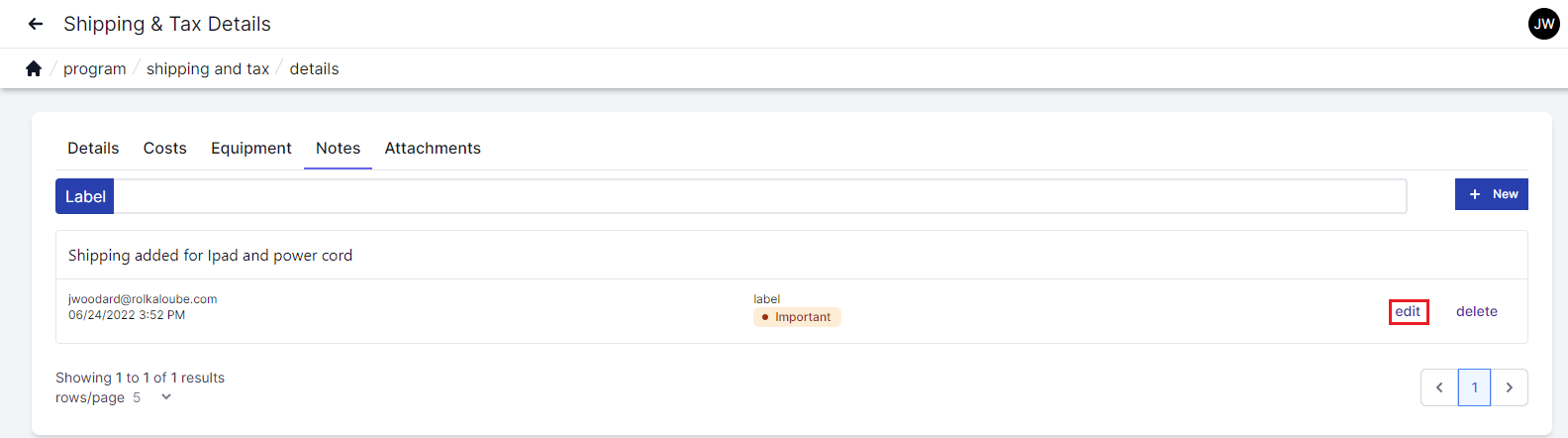Click the Notes tab
The width and height of the screenshot is (1568, 438).
[x=338, y=149]
